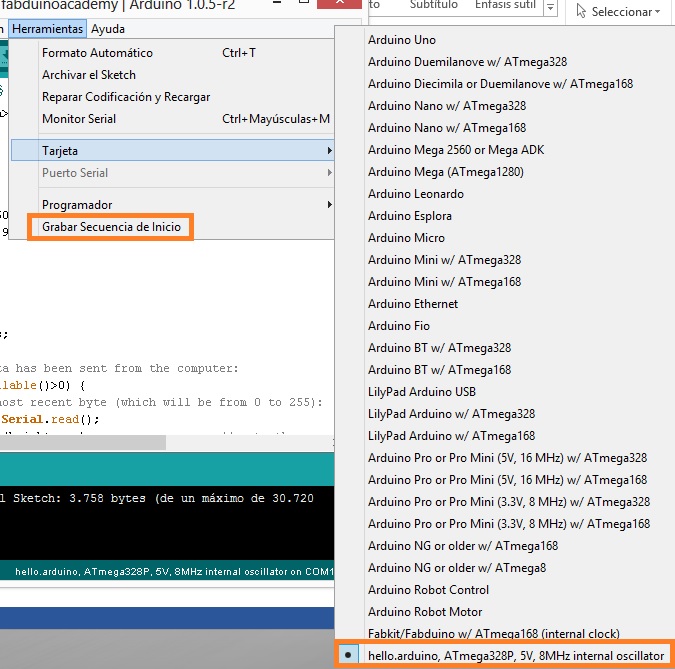Image resolution: width=675 pixels, height=669 pixels.
Task: Select Arduino Robot Control
Action: coord(504,590)
